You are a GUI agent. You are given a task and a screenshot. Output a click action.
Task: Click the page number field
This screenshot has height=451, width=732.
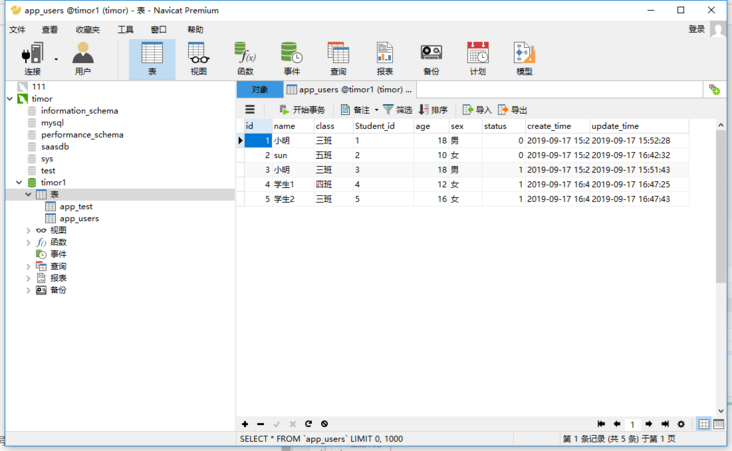click(633, 424)
